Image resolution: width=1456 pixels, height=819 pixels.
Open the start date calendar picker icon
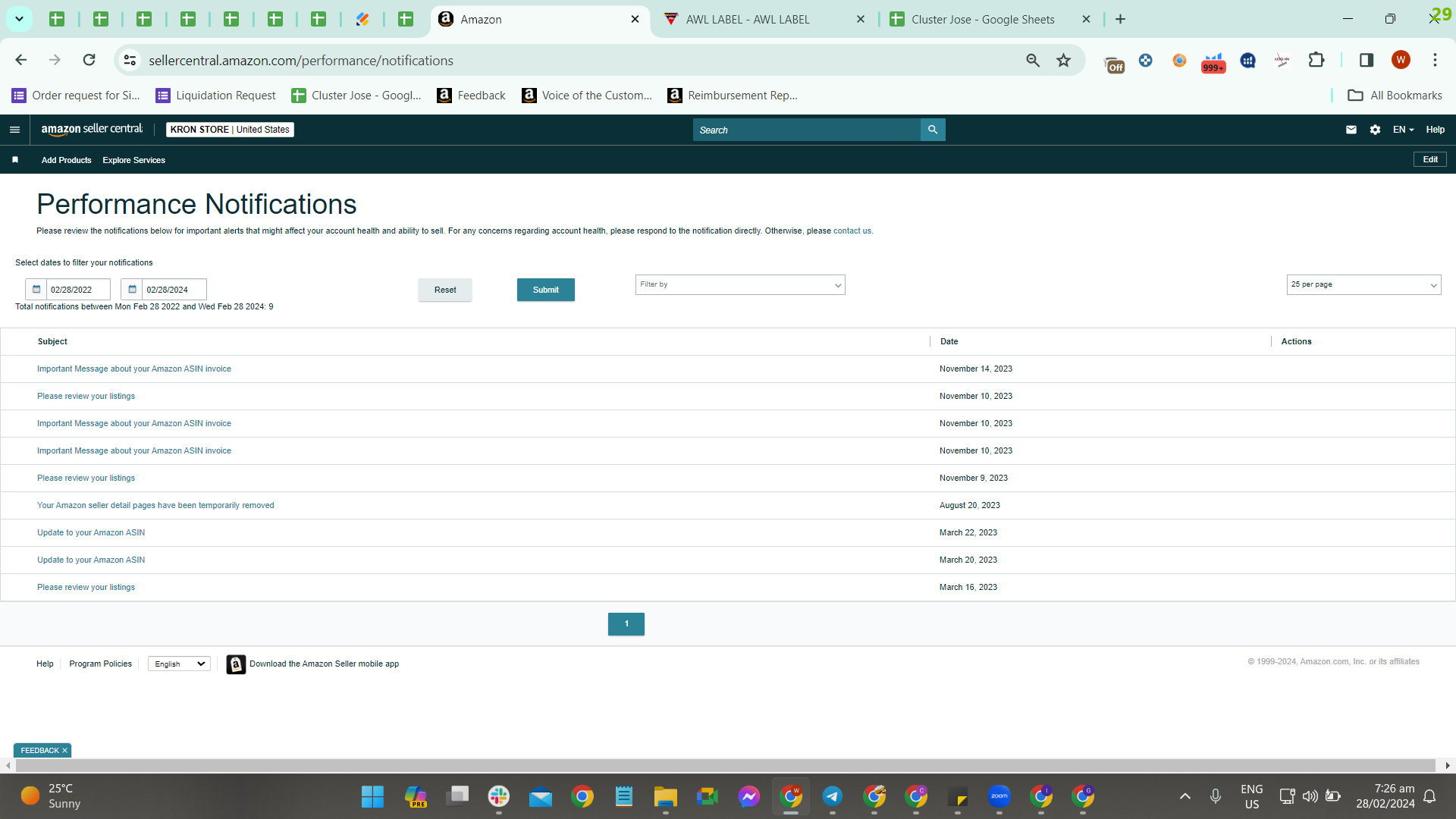pyautogui.click(x=36, y=290)
